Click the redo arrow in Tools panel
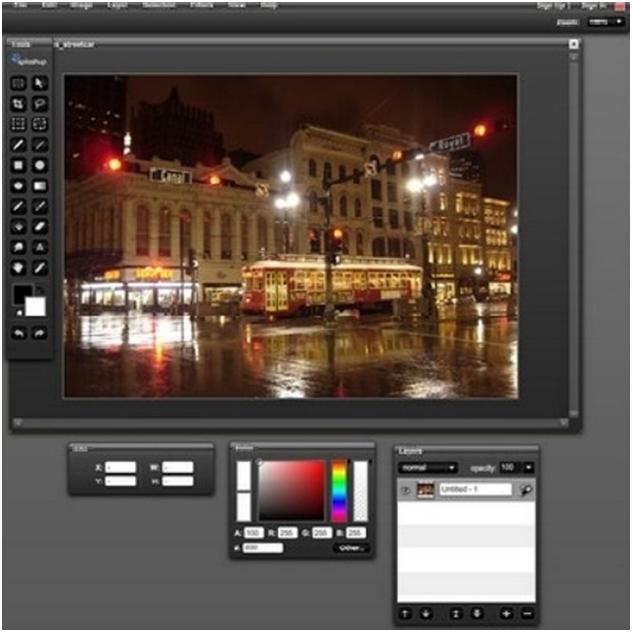The height and width of the screenshot is (632, 632). click(x=40, y=333)
